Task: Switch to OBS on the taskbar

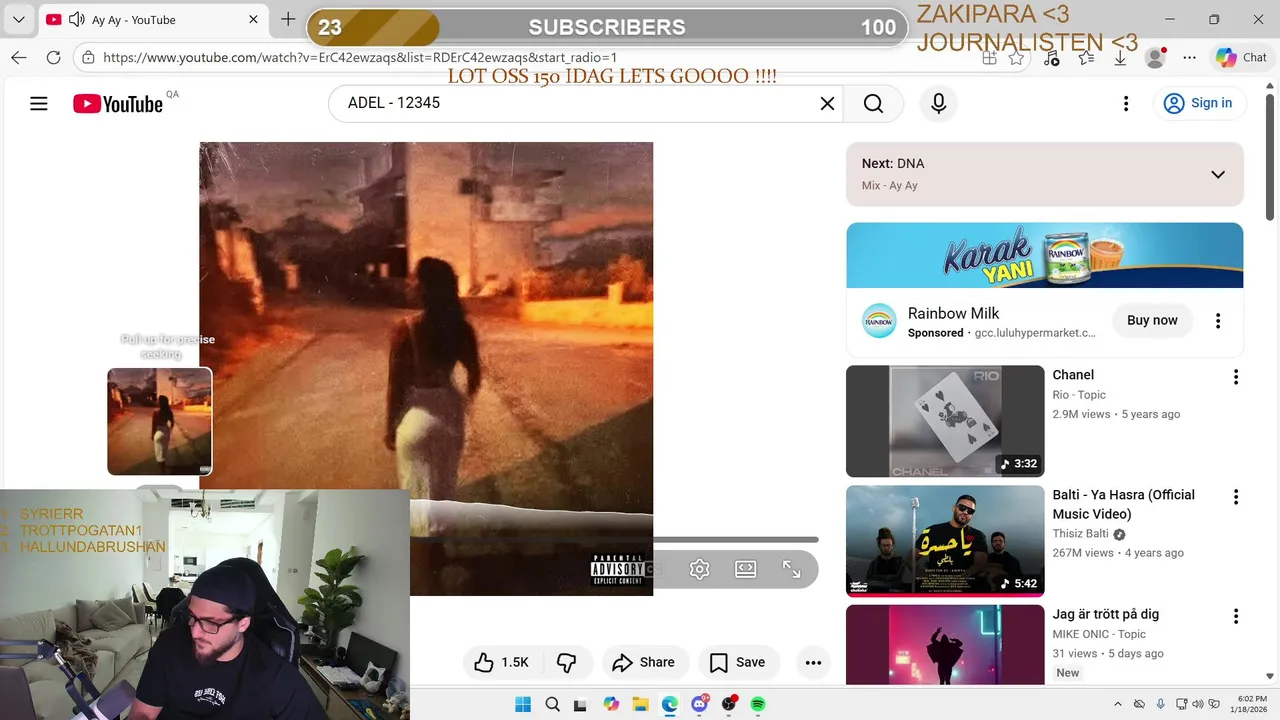Action: (729, 704)
